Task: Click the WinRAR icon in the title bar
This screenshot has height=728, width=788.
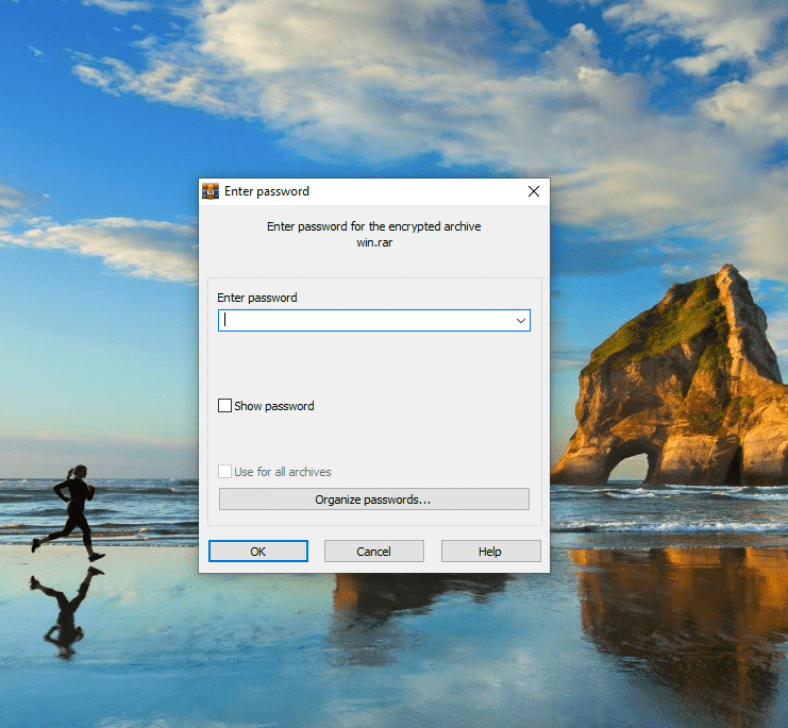Action: (x=211, y=191)
